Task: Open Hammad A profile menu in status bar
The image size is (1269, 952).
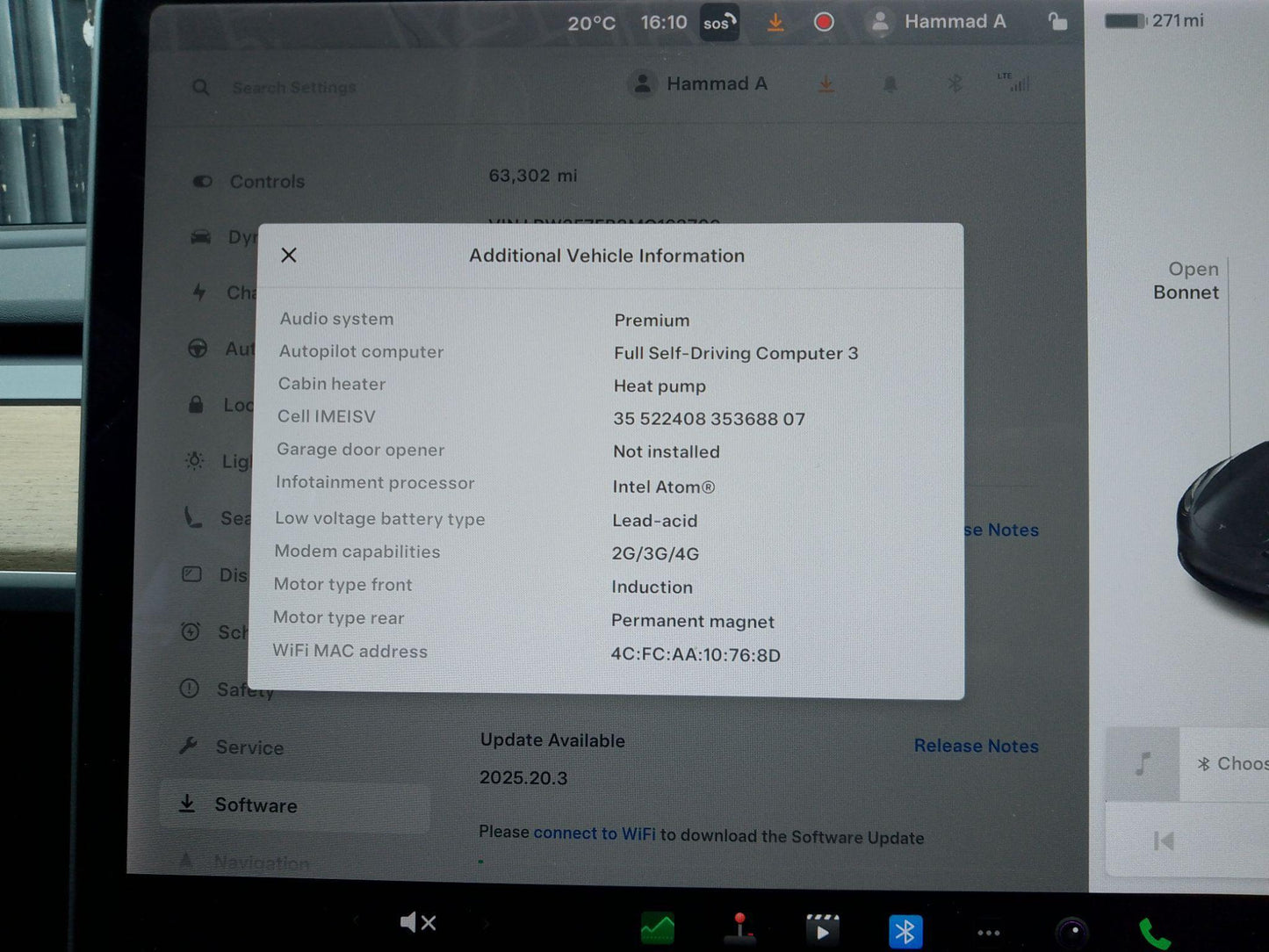Action: point(936,22)
